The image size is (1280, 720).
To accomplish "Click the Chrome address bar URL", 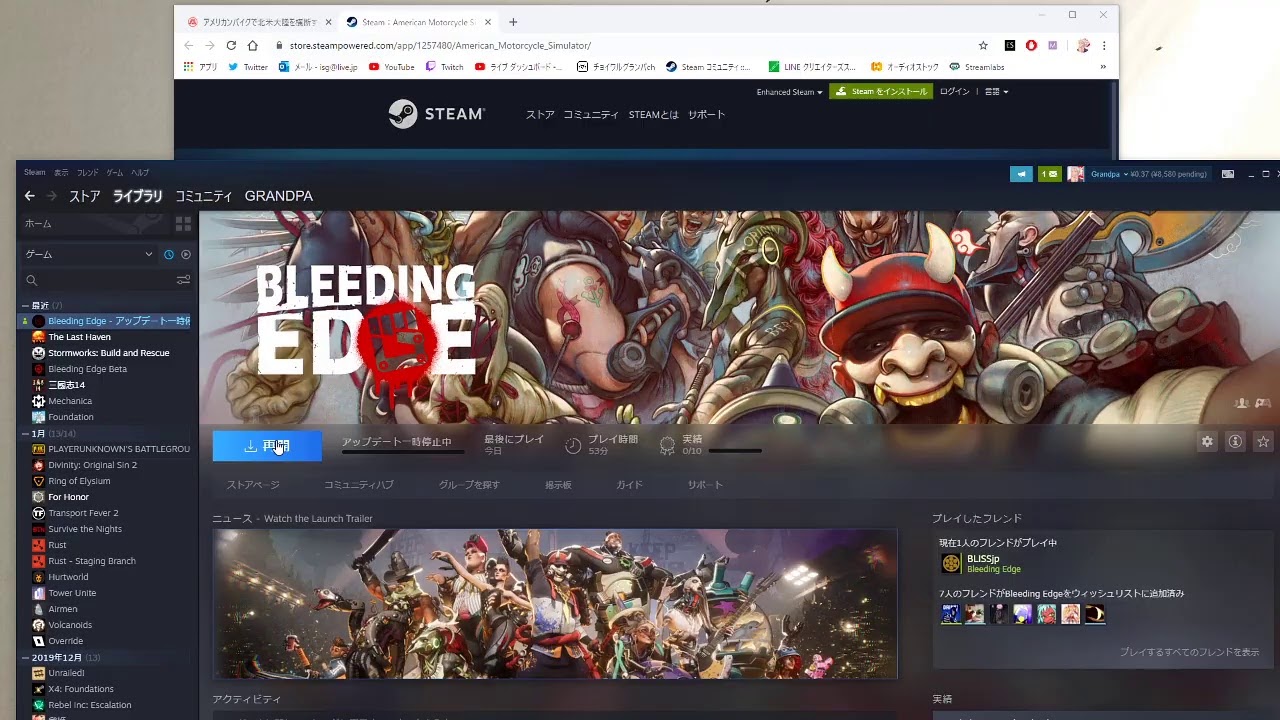I will [x=440, y=45].
